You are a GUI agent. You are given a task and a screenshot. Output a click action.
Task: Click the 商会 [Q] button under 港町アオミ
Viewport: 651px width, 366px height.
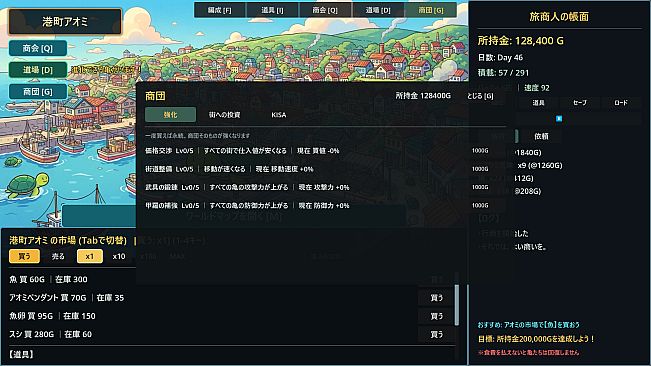pos(38,48)
